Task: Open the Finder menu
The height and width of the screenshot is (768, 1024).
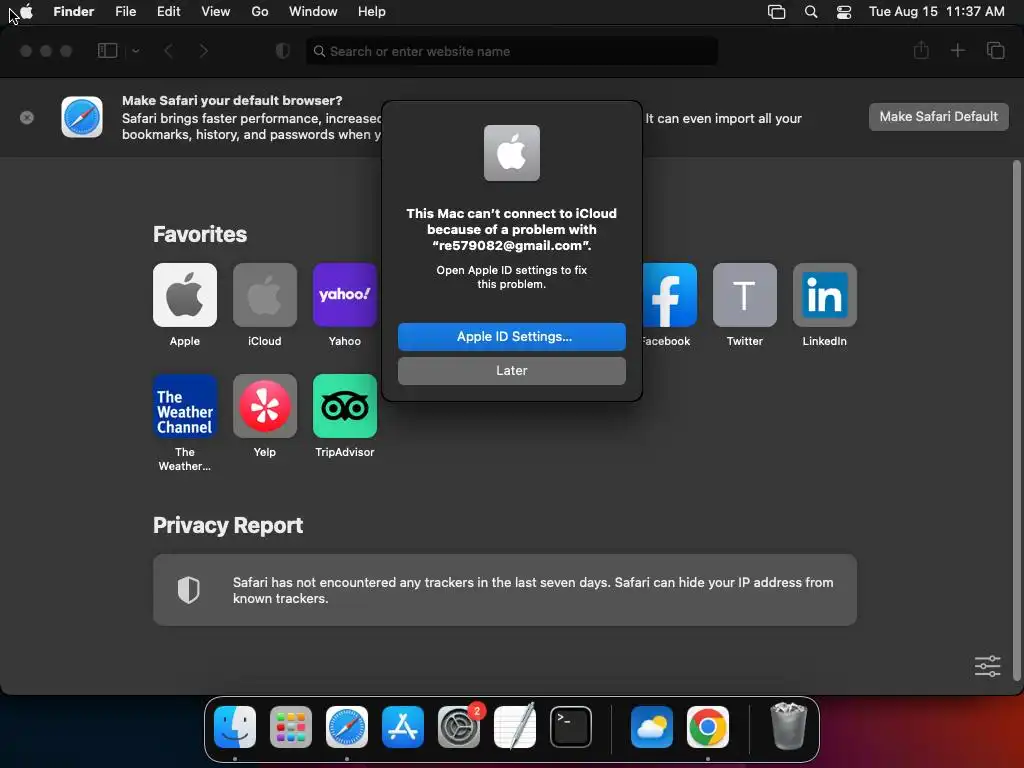Action: click(x=74, y=12)
